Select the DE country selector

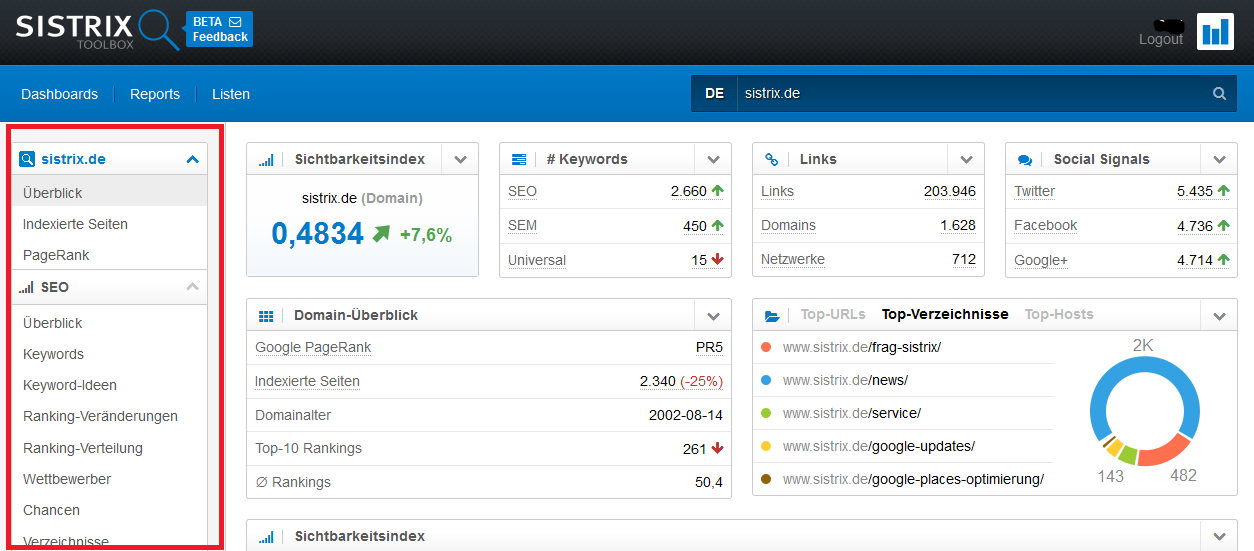point(714,93)
